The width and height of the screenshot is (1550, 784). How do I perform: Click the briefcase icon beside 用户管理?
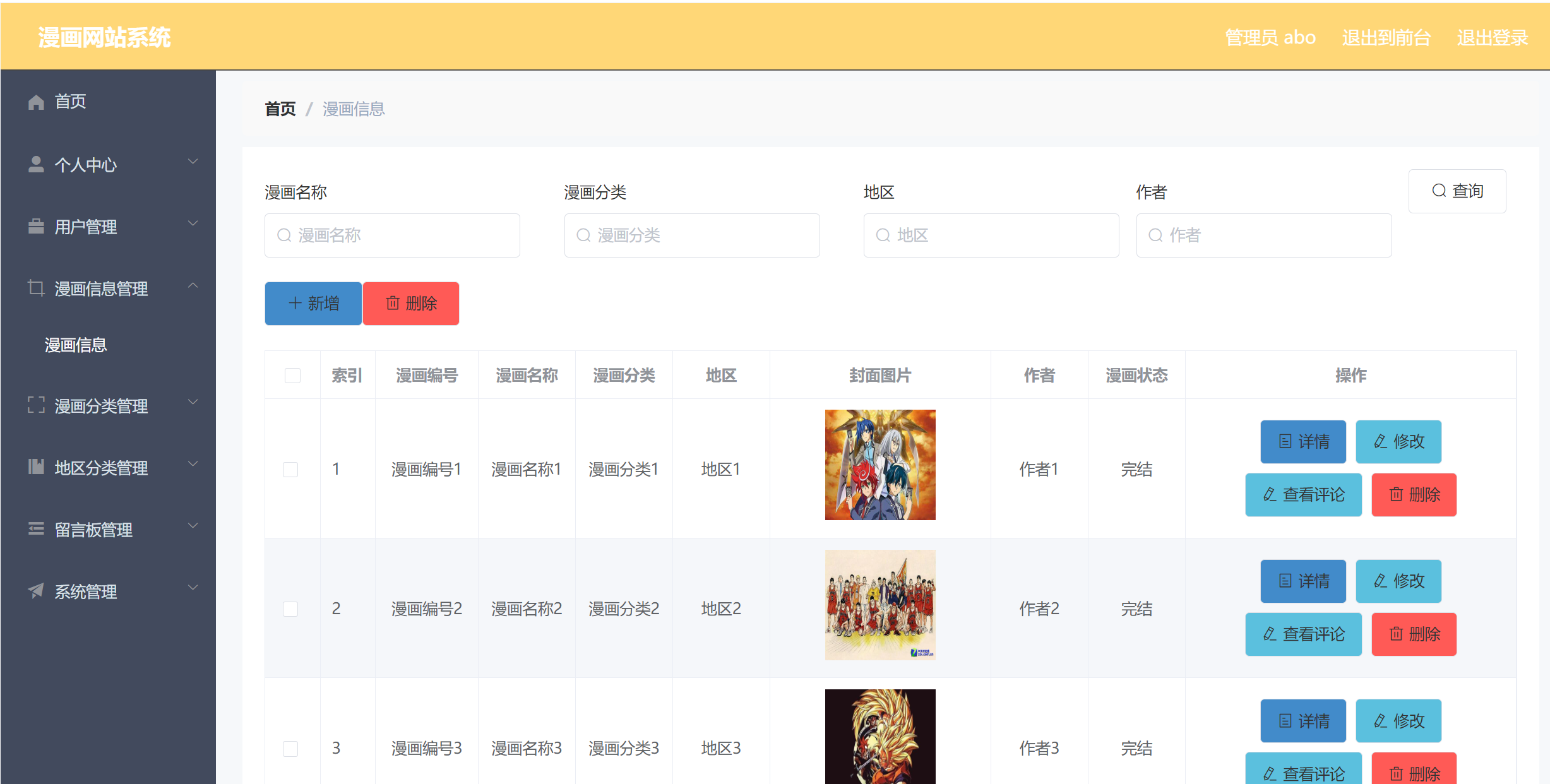36,226
